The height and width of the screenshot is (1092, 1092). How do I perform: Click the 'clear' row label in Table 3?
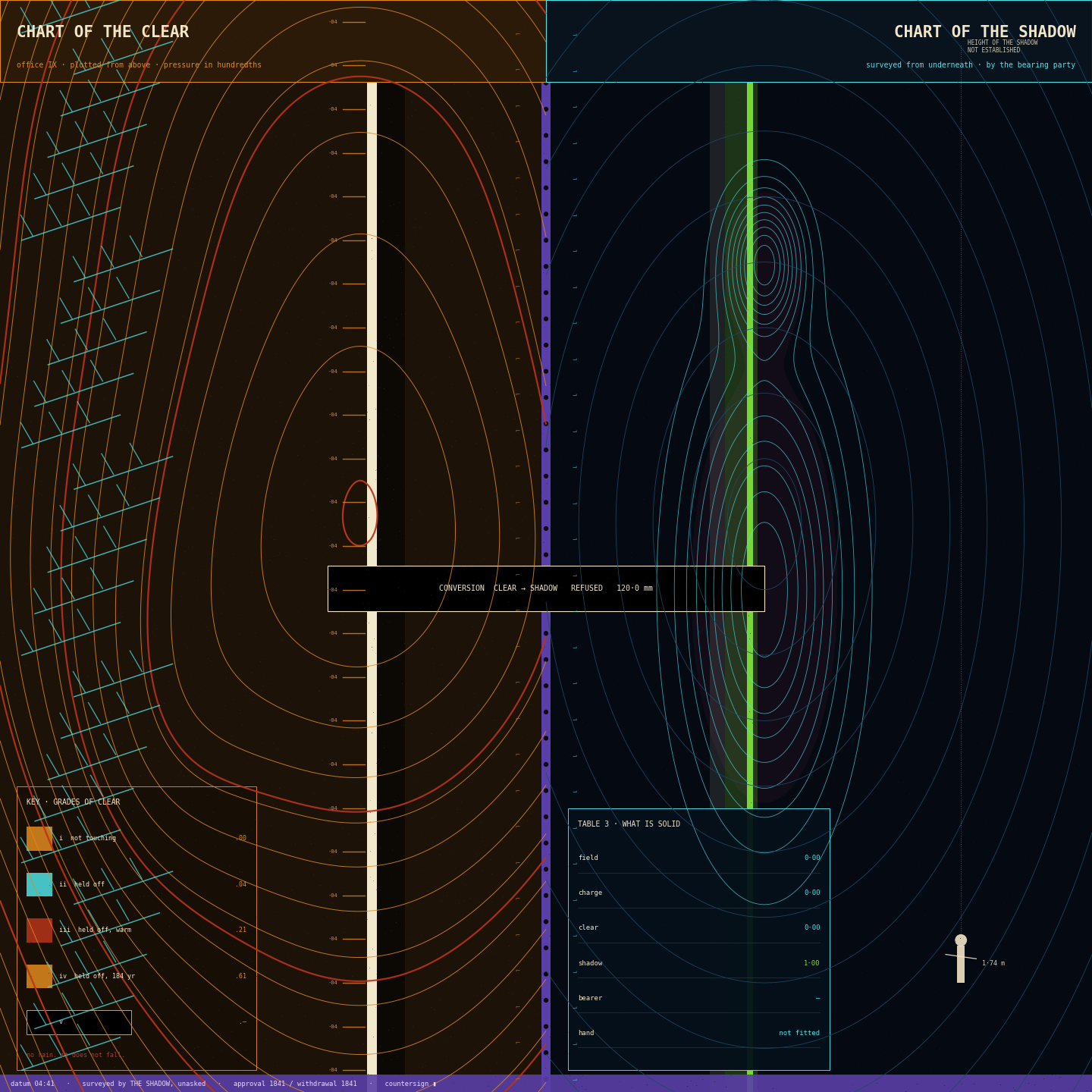point(588,927)
